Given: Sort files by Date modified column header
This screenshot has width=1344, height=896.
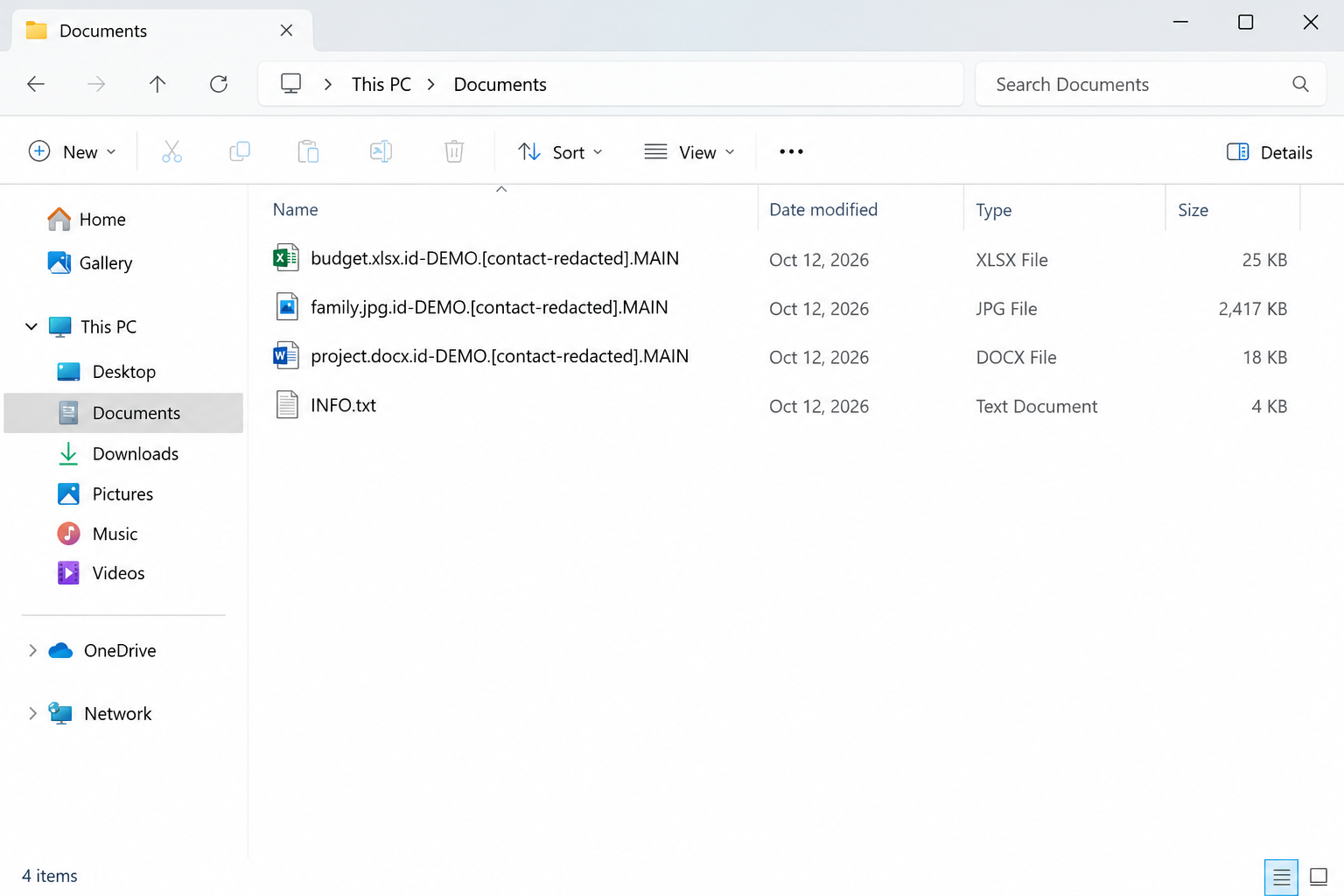Looking at the screenshot, I should [823, 210].
